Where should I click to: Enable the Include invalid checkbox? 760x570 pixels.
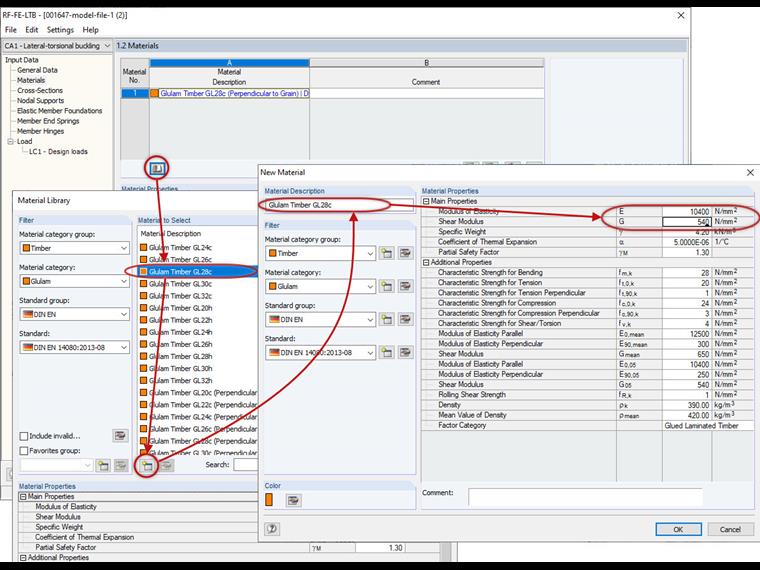pyautogui.click(x=24, y=436)
